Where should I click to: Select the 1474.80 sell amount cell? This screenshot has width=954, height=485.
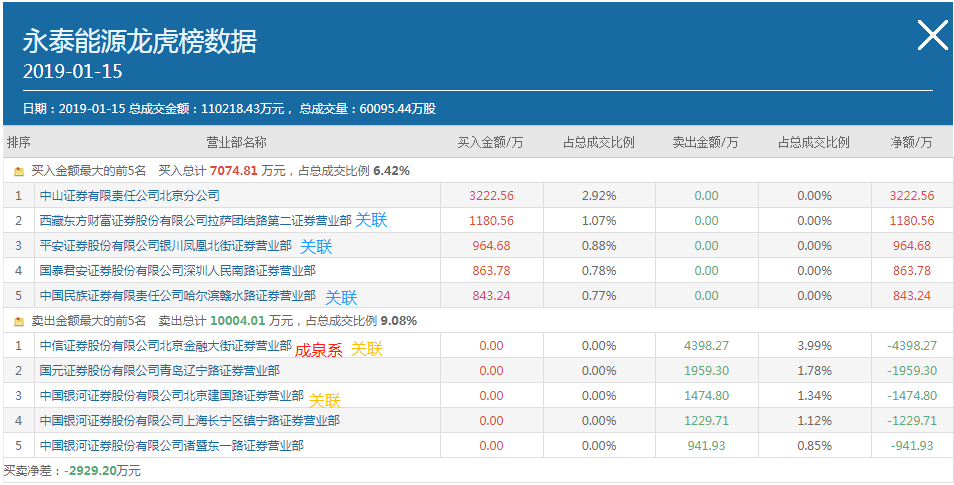tap(706, 396)
